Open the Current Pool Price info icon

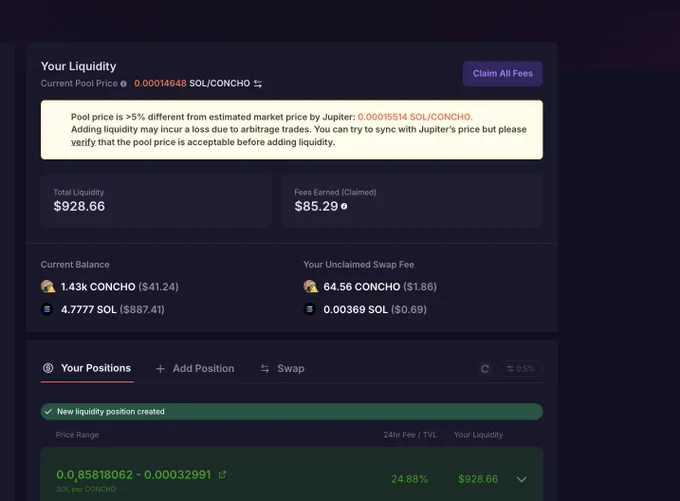click(x=124, y=84)
